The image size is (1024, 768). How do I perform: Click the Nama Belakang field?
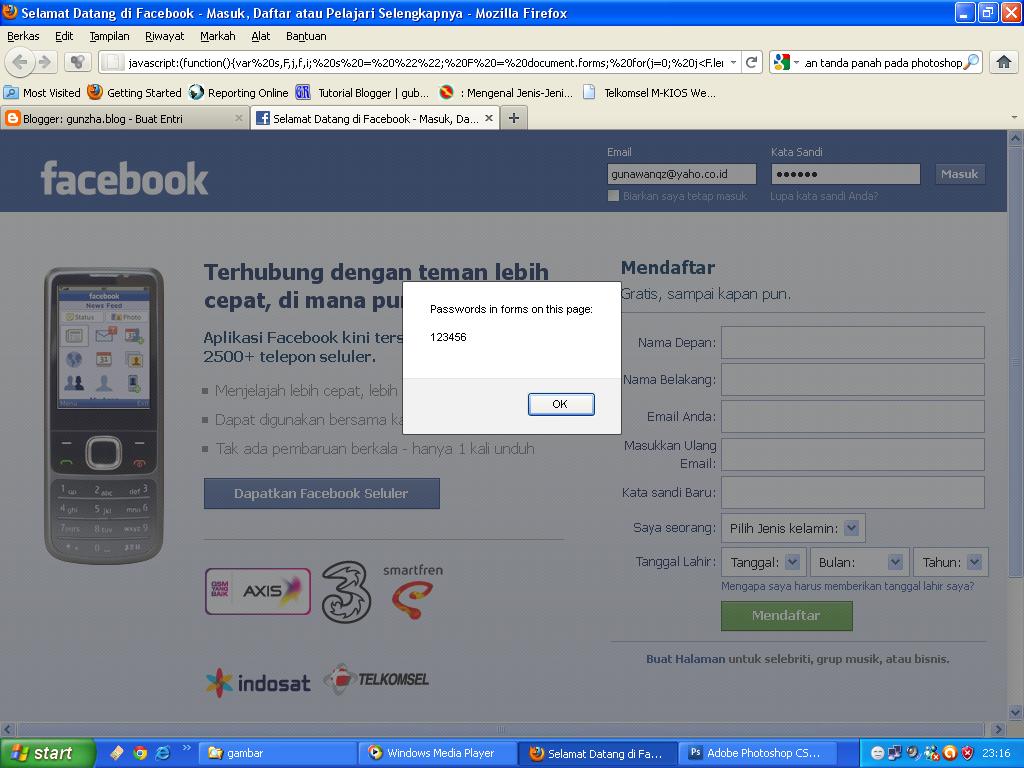[x=852, y=379]
